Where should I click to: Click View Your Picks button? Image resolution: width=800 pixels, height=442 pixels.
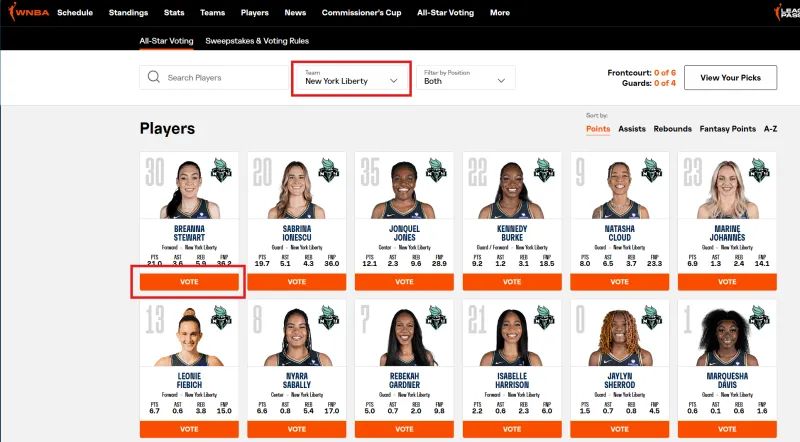point(731,78)
